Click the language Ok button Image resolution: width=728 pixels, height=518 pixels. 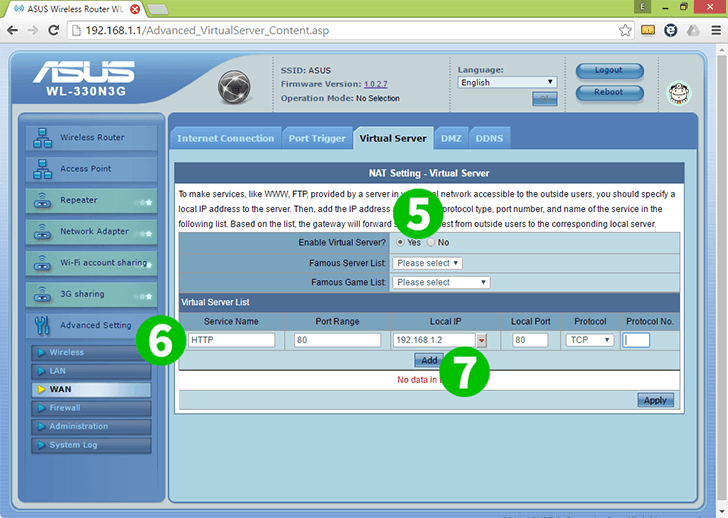click(x=545, y=99)
